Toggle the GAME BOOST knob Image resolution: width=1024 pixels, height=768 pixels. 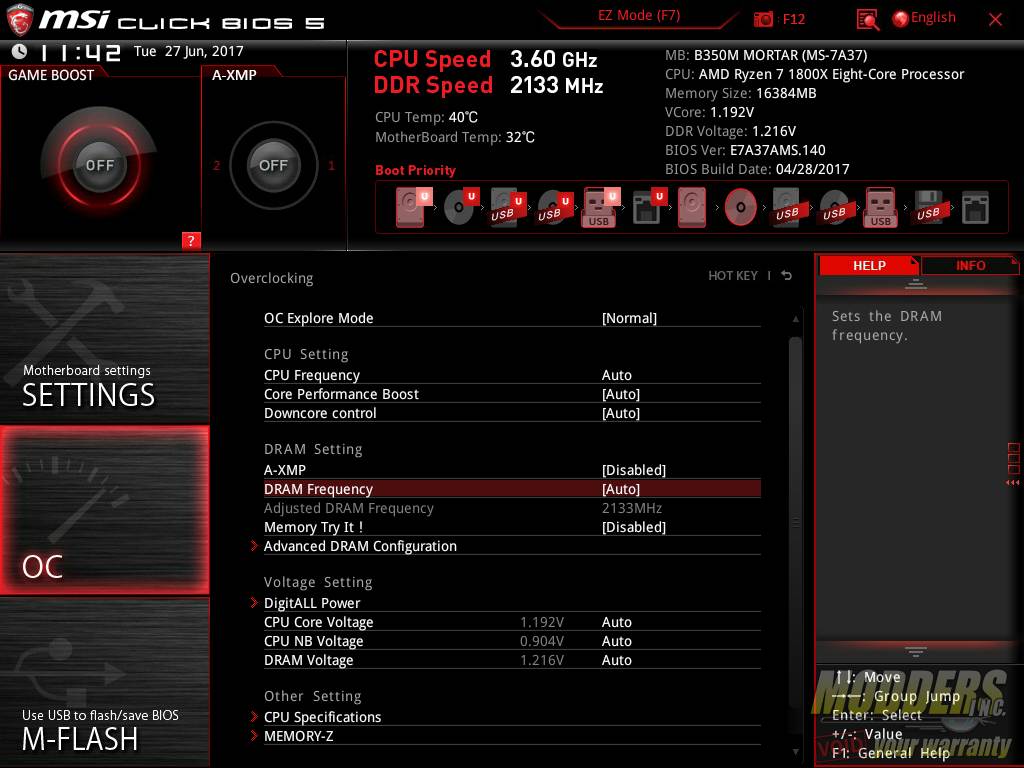99,165
